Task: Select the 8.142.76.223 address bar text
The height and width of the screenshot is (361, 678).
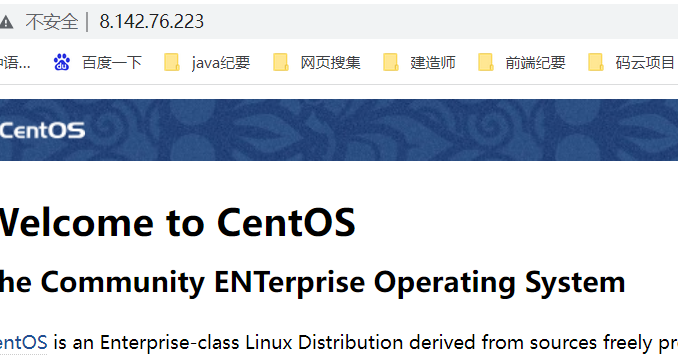Action: tap(152, 22)
